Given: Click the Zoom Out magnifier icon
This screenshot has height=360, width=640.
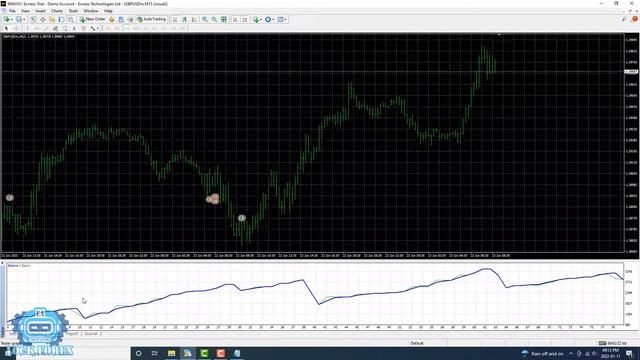Looking at the screenshot, I should (x=214, y=19).
